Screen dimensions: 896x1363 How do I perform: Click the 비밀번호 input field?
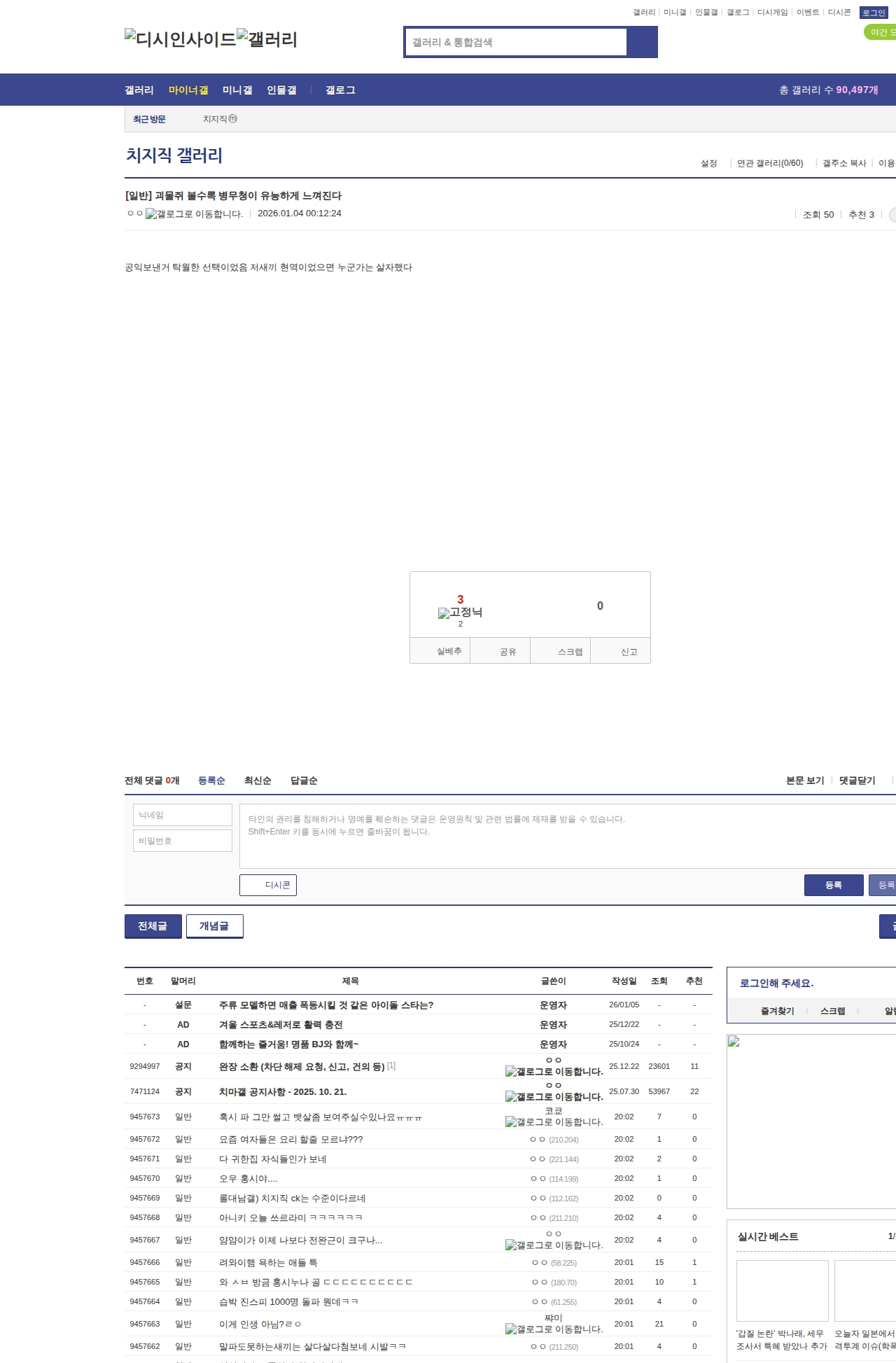click(183, 841)
